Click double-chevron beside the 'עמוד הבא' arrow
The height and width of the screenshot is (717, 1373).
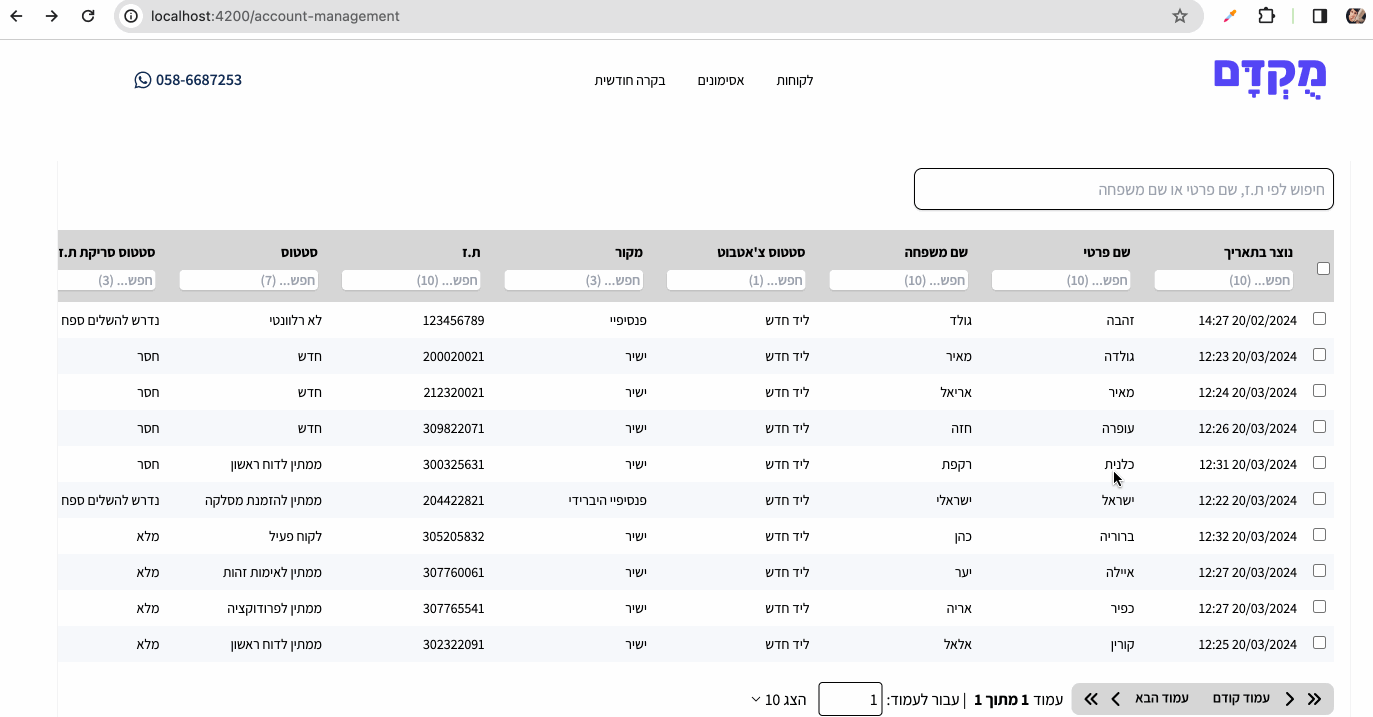point(1091,699)
